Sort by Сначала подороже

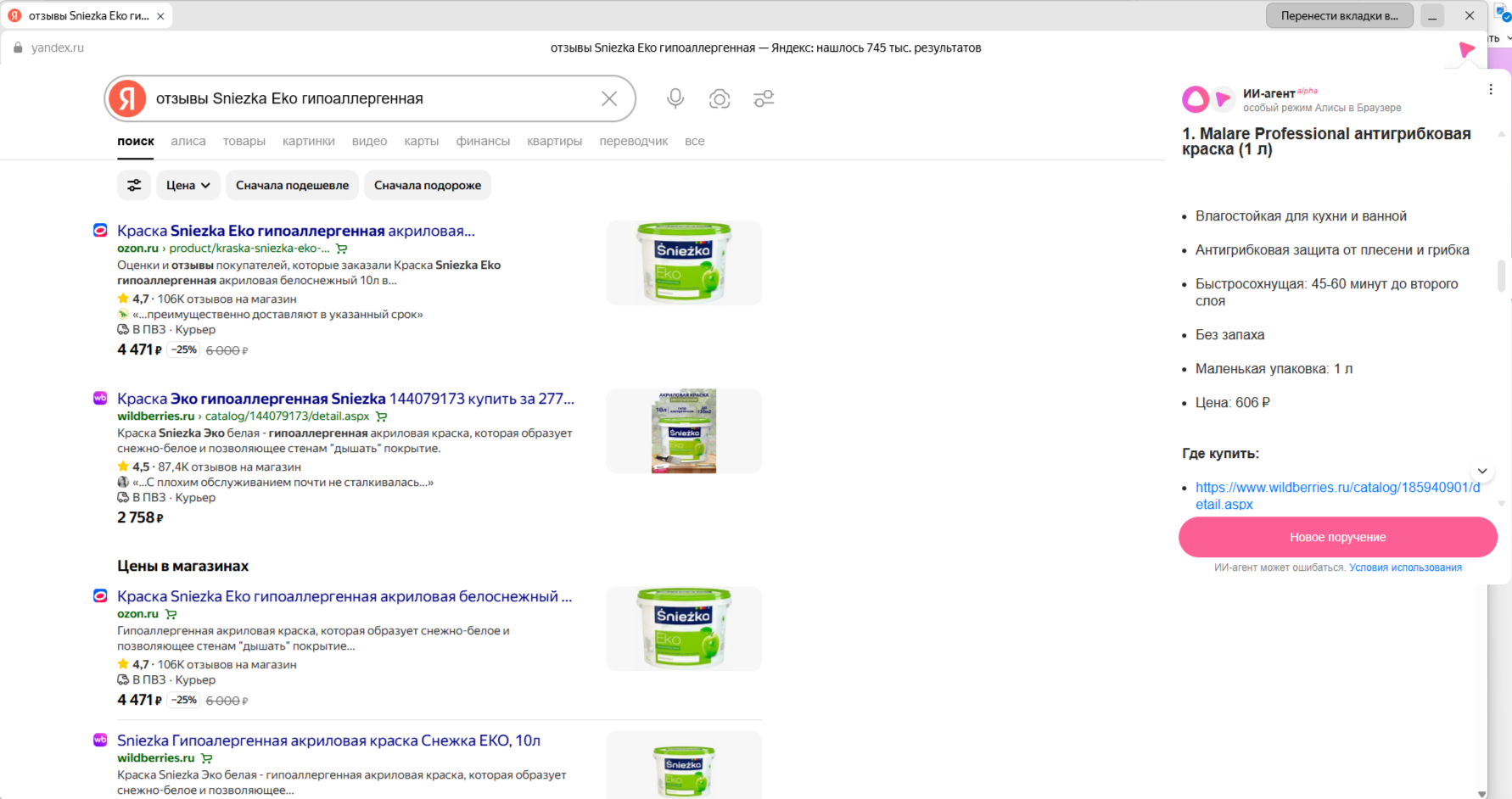(428, 185)
